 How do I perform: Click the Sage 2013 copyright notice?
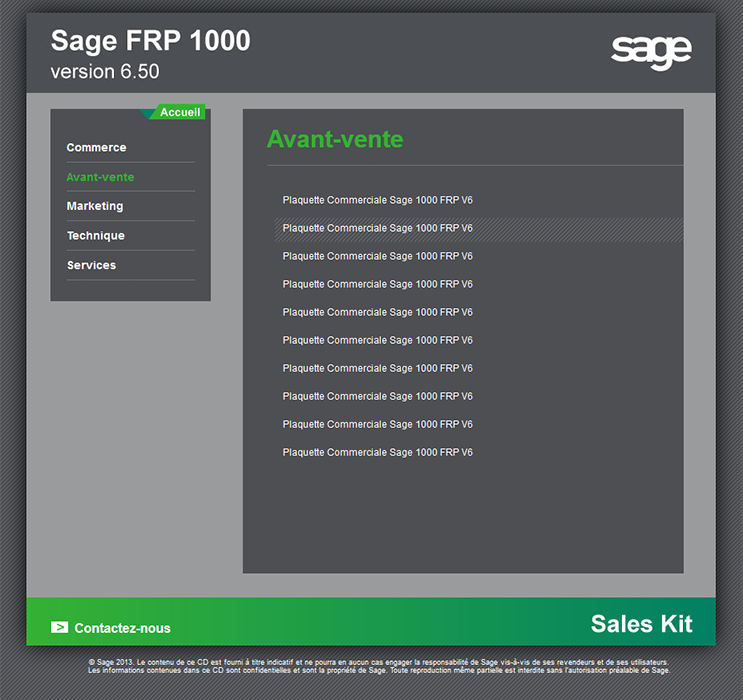[x=379, y=666]
